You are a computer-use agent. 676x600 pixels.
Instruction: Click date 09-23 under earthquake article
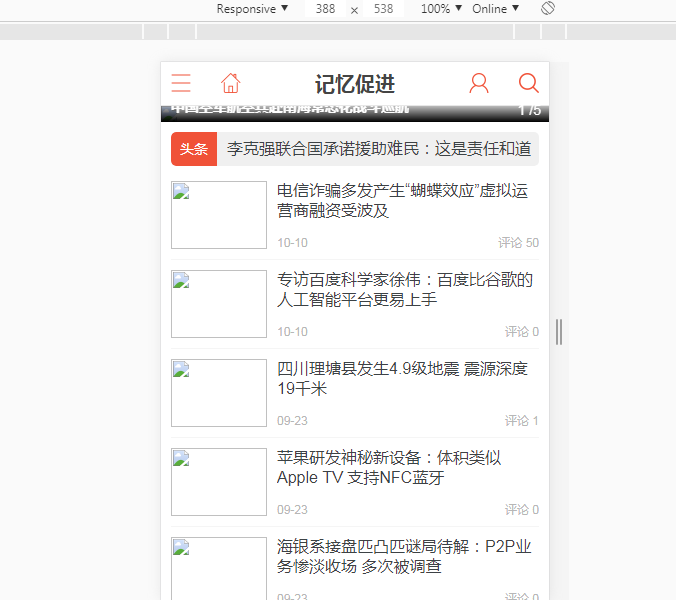tap(292, 421)
